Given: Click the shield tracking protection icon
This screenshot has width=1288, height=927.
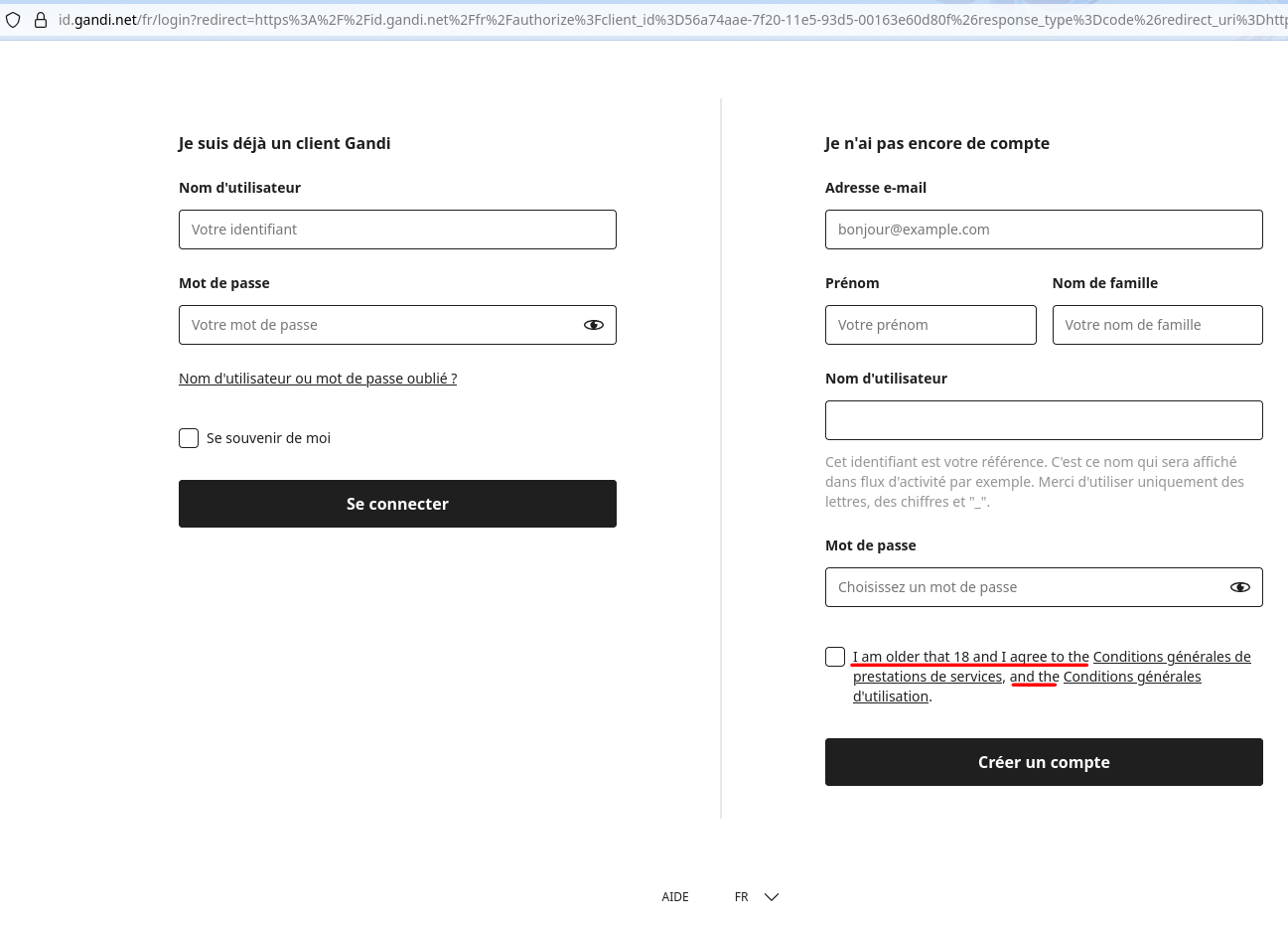Looking at the screenshot, I should [x=13, y=20].
